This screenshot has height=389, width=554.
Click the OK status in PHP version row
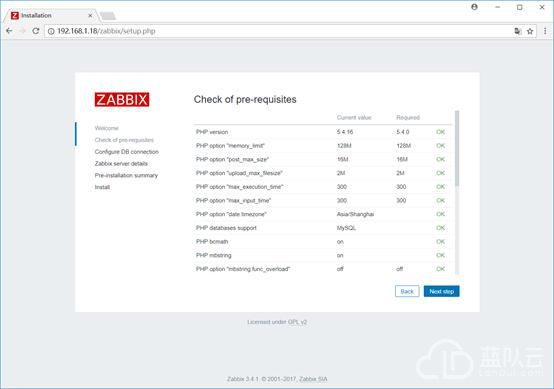[x=440, y=132]
